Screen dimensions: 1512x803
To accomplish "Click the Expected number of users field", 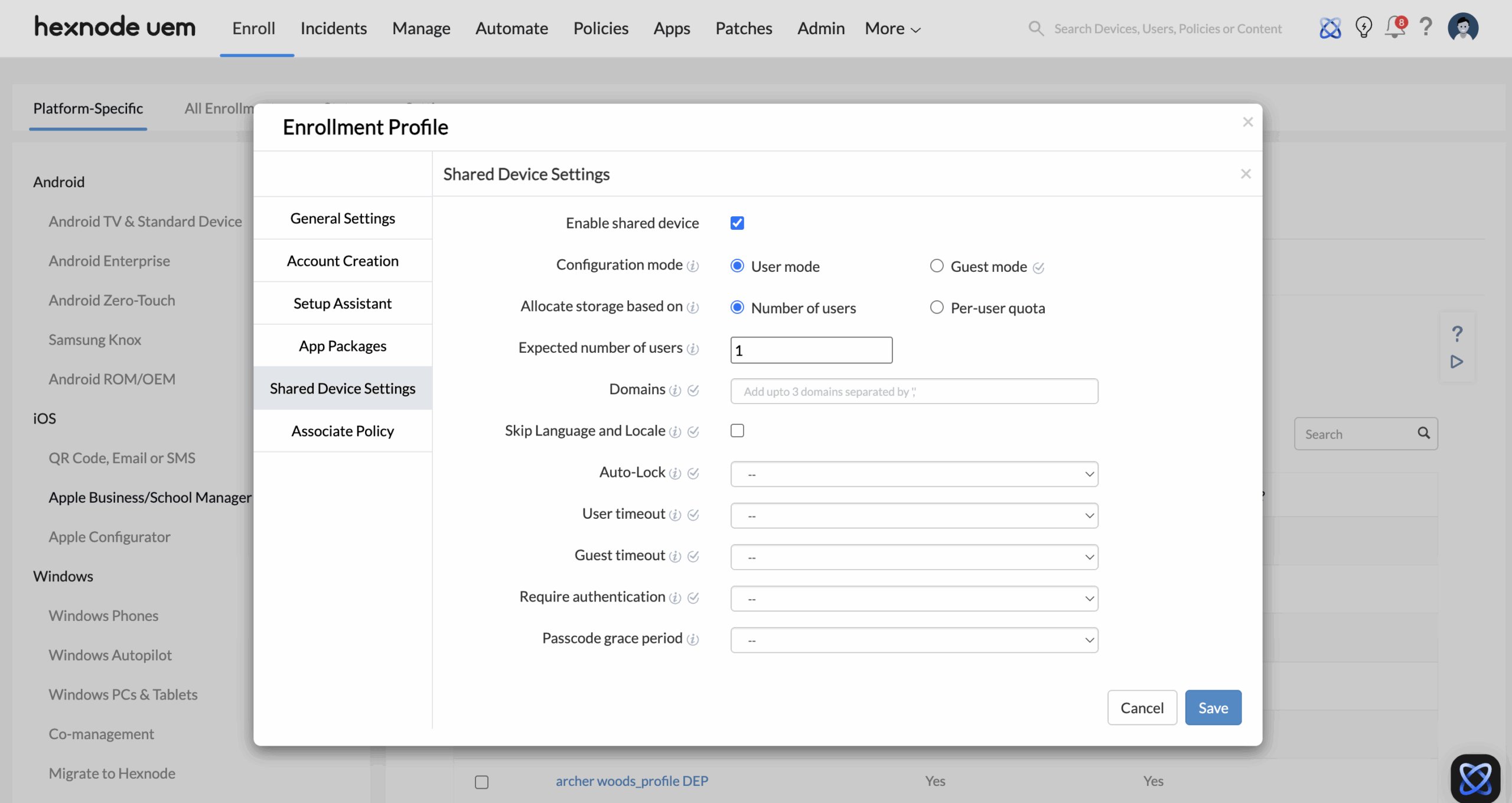I will point(811,350).
